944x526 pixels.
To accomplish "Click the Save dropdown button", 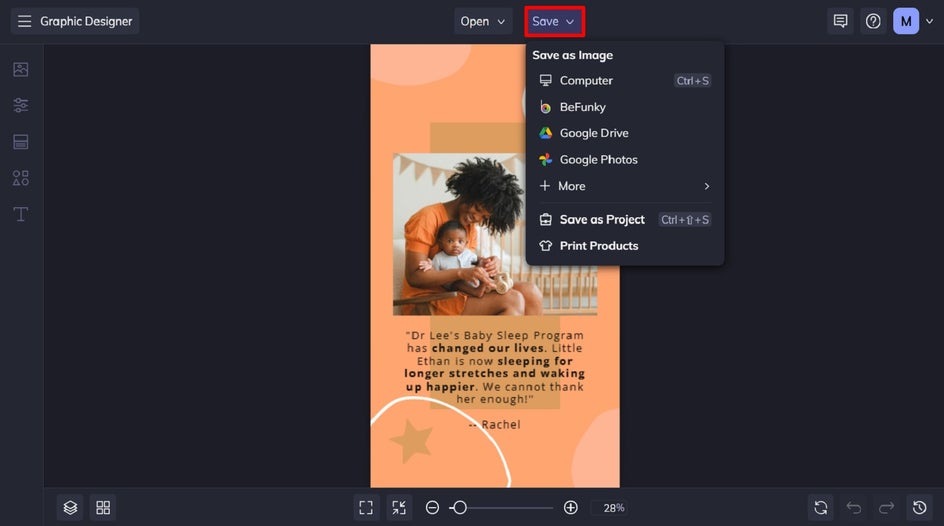I will (x=554, y=22).
